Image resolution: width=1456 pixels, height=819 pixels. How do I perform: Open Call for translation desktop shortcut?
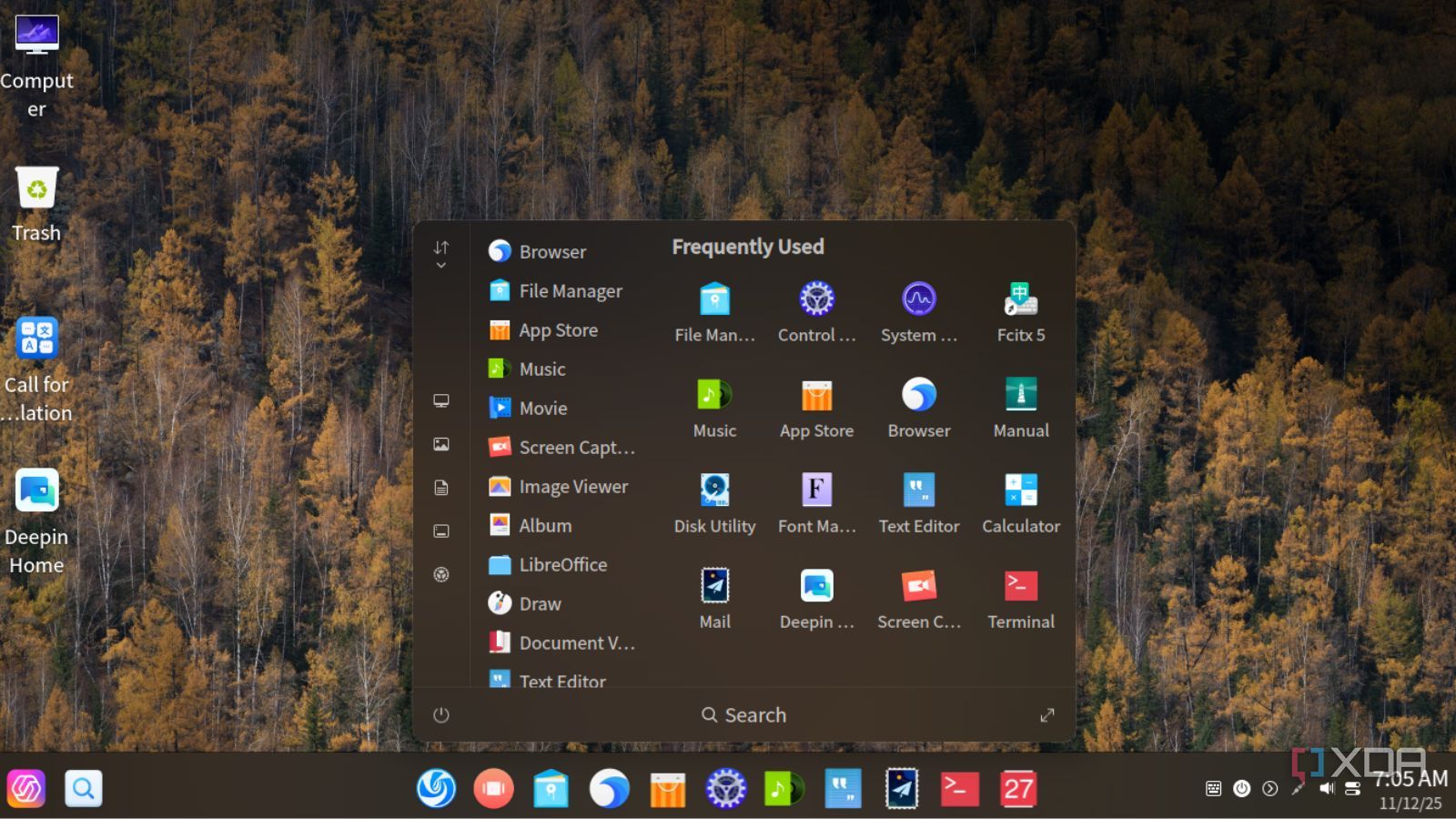click(36, 369)
